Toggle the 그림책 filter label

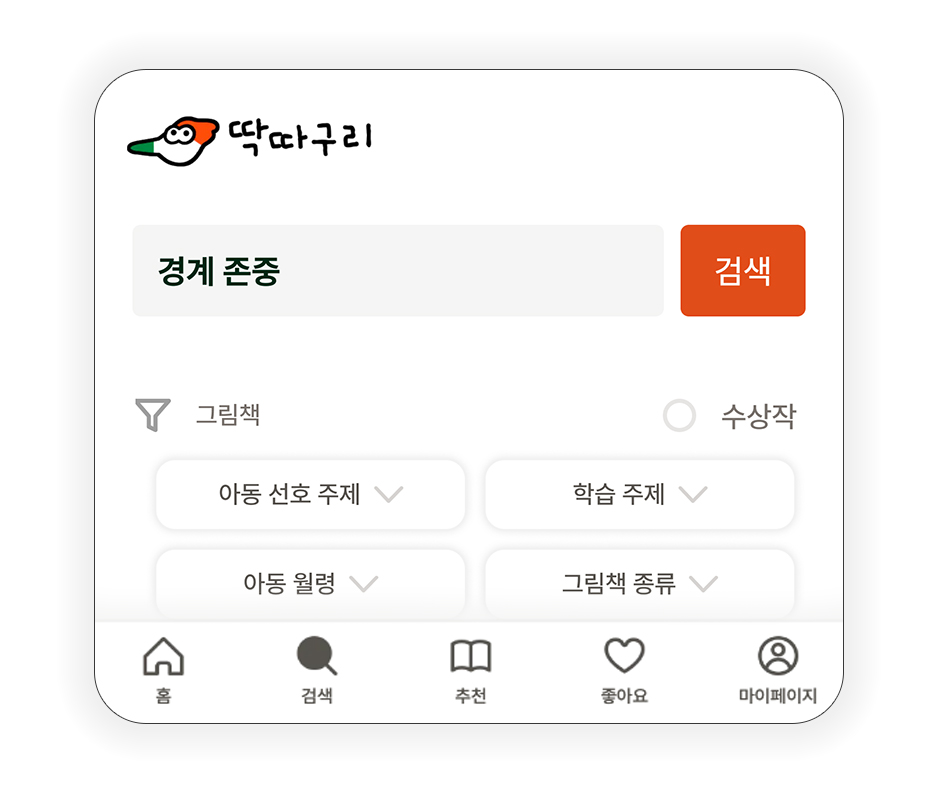click(228, 414)
